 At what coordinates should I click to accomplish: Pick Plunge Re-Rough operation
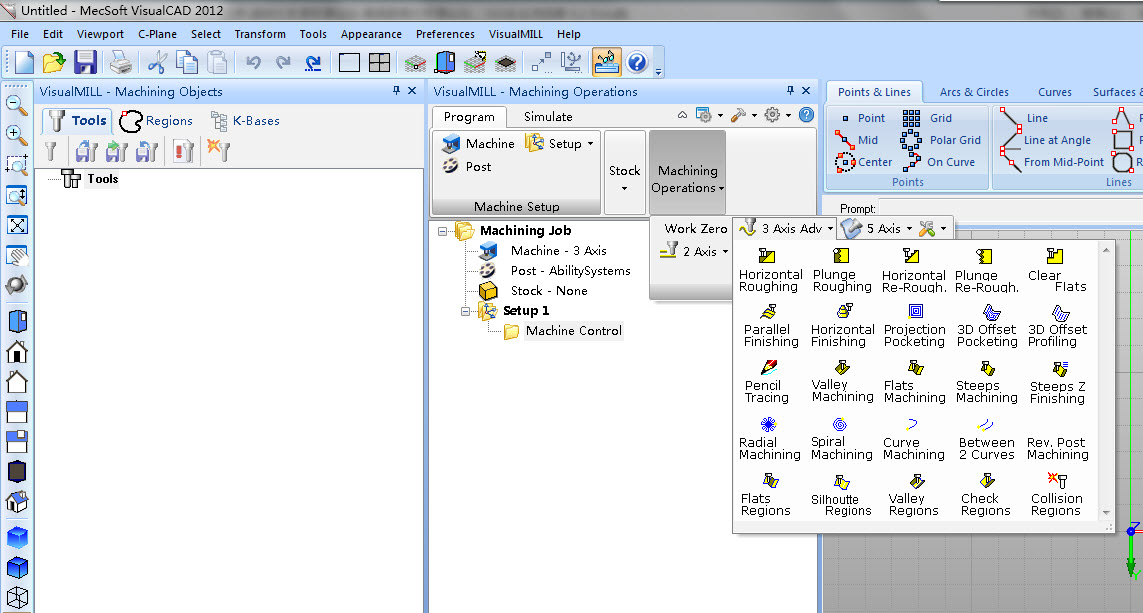pos(986,270)
